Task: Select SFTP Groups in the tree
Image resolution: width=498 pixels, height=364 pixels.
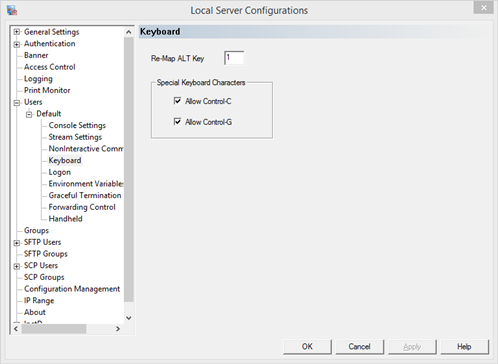Action: 46,254
